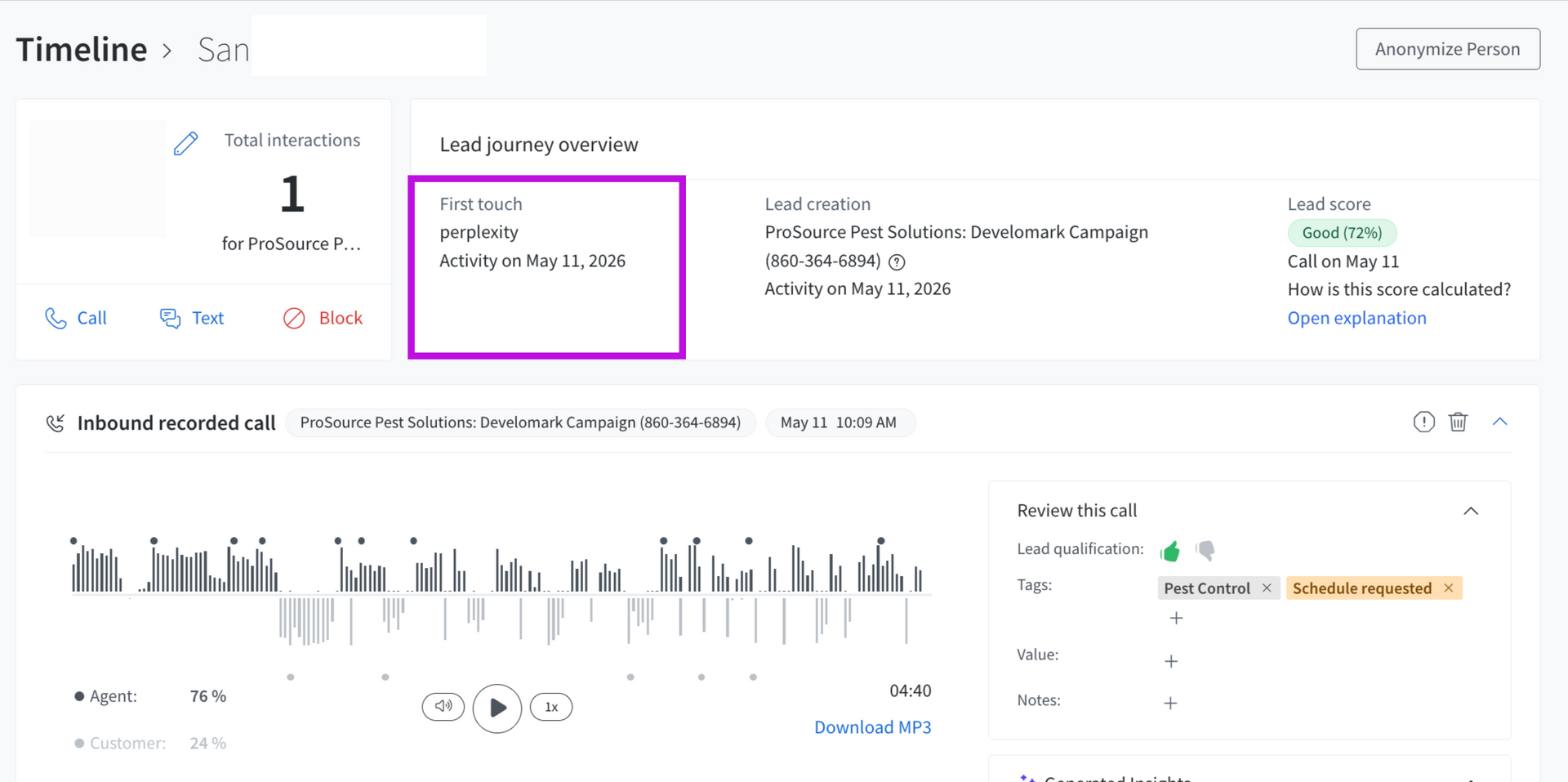Viewport: 1568px width, 782px height.
Task: Click the Call text label
Action: tap(91, 318)
